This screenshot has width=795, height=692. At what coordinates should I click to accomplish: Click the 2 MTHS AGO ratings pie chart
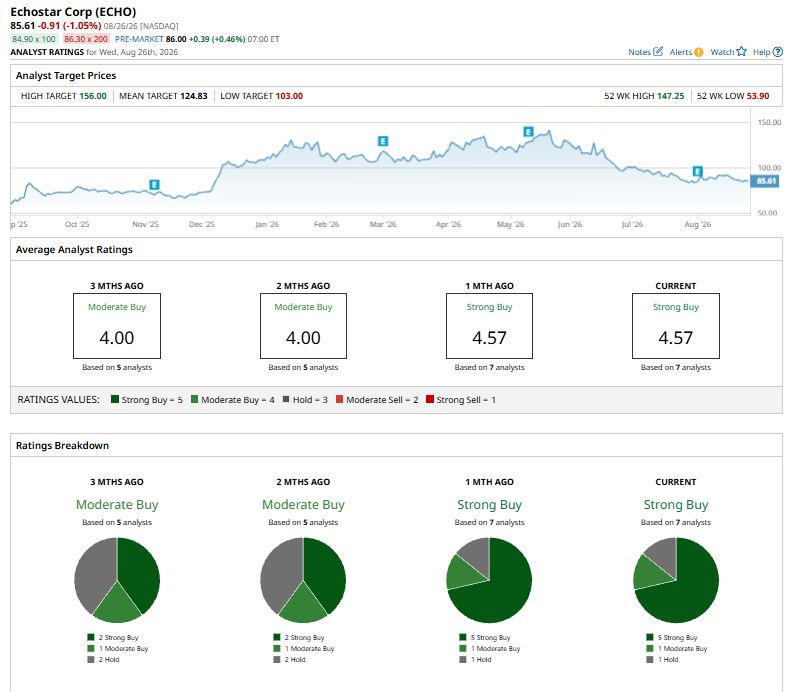[x=303, y=580]
